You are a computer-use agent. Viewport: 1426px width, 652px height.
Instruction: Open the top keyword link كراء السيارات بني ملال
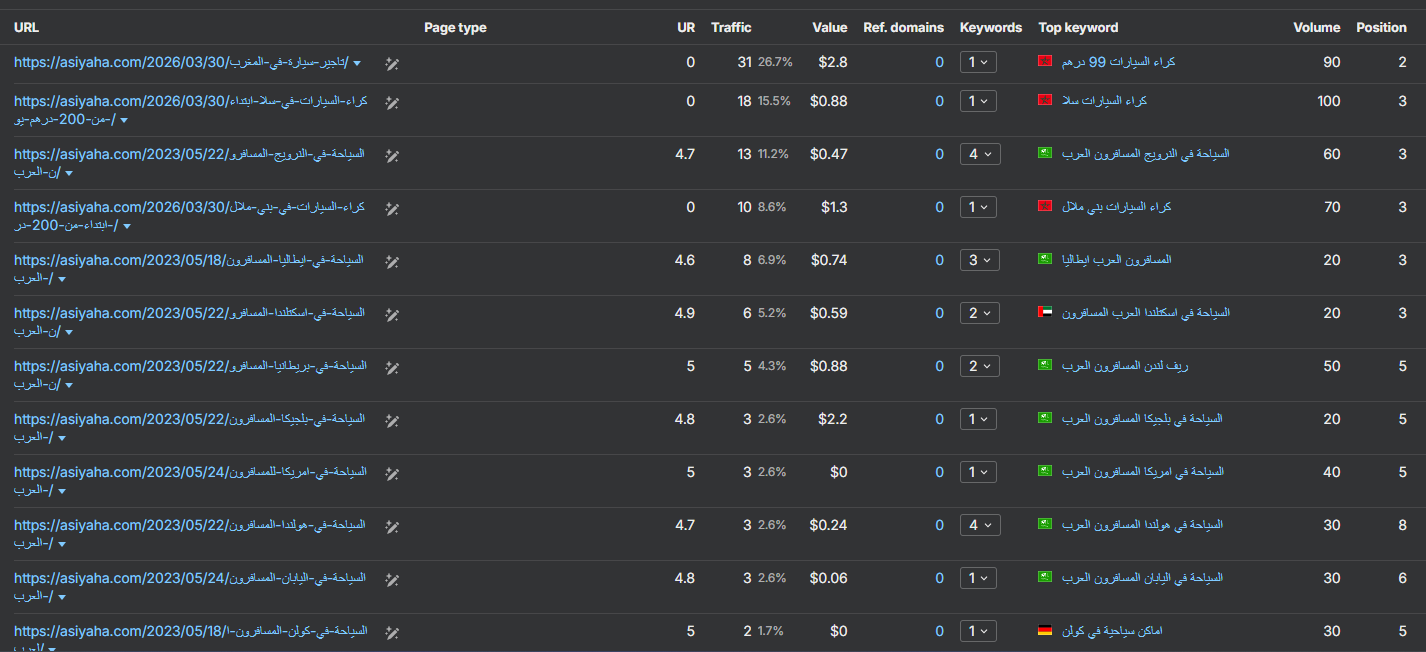[1115, 207]
